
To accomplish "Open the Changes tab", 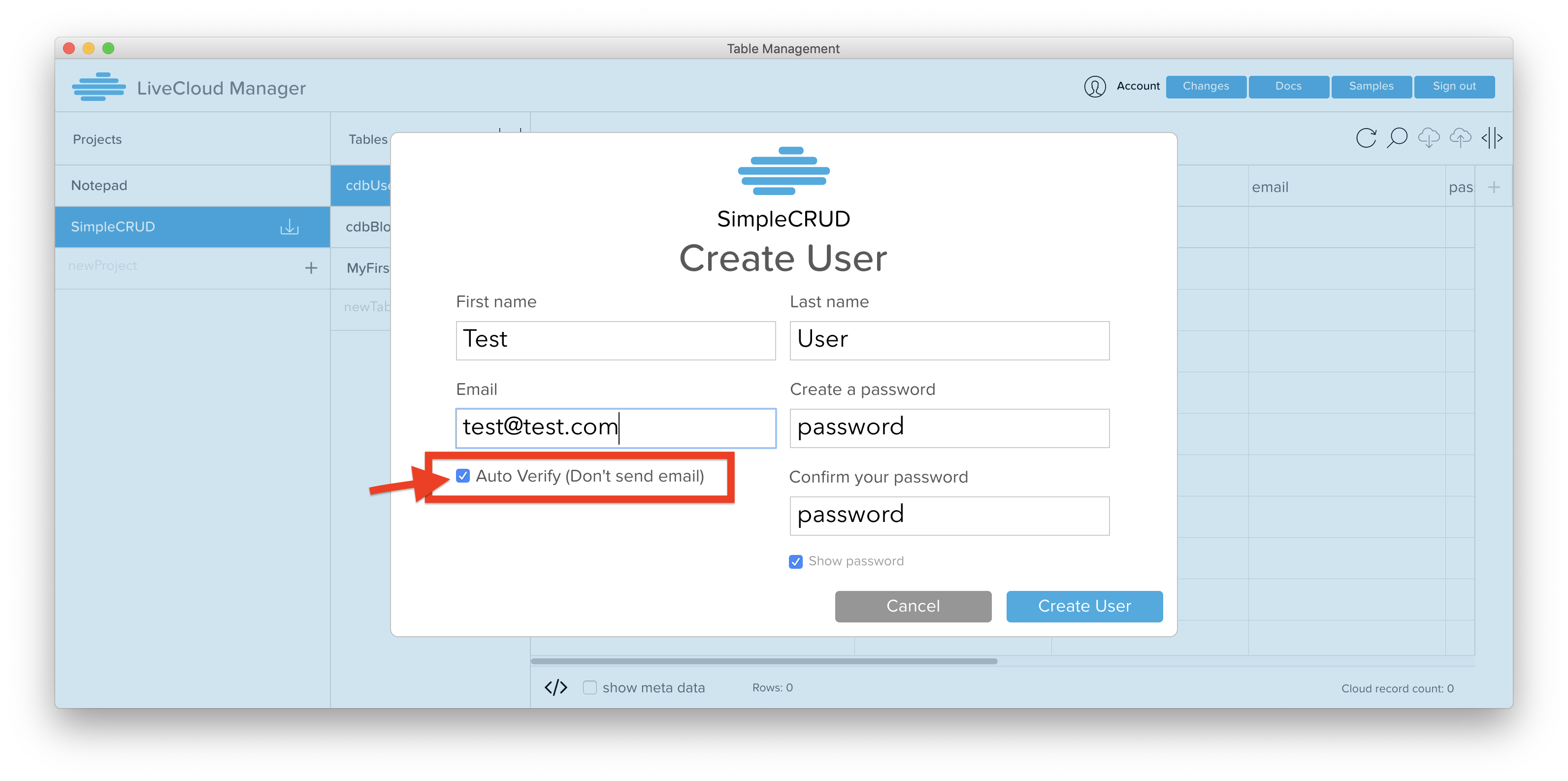I will [1206, 87].
